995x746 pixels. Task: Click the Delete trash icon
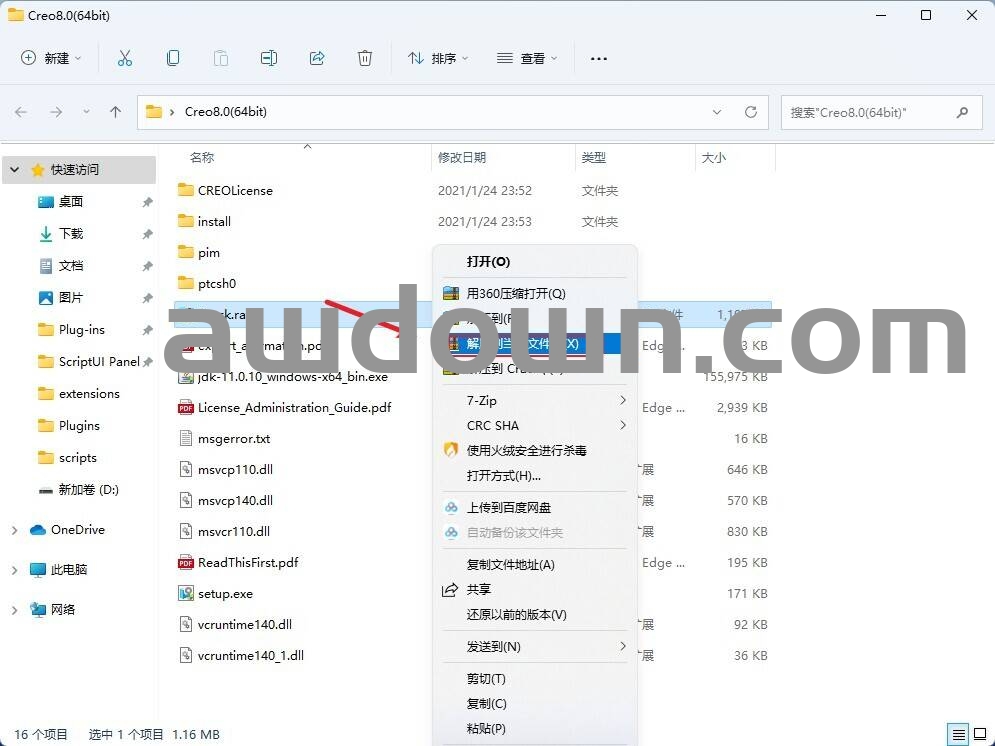tap(365, 59)
